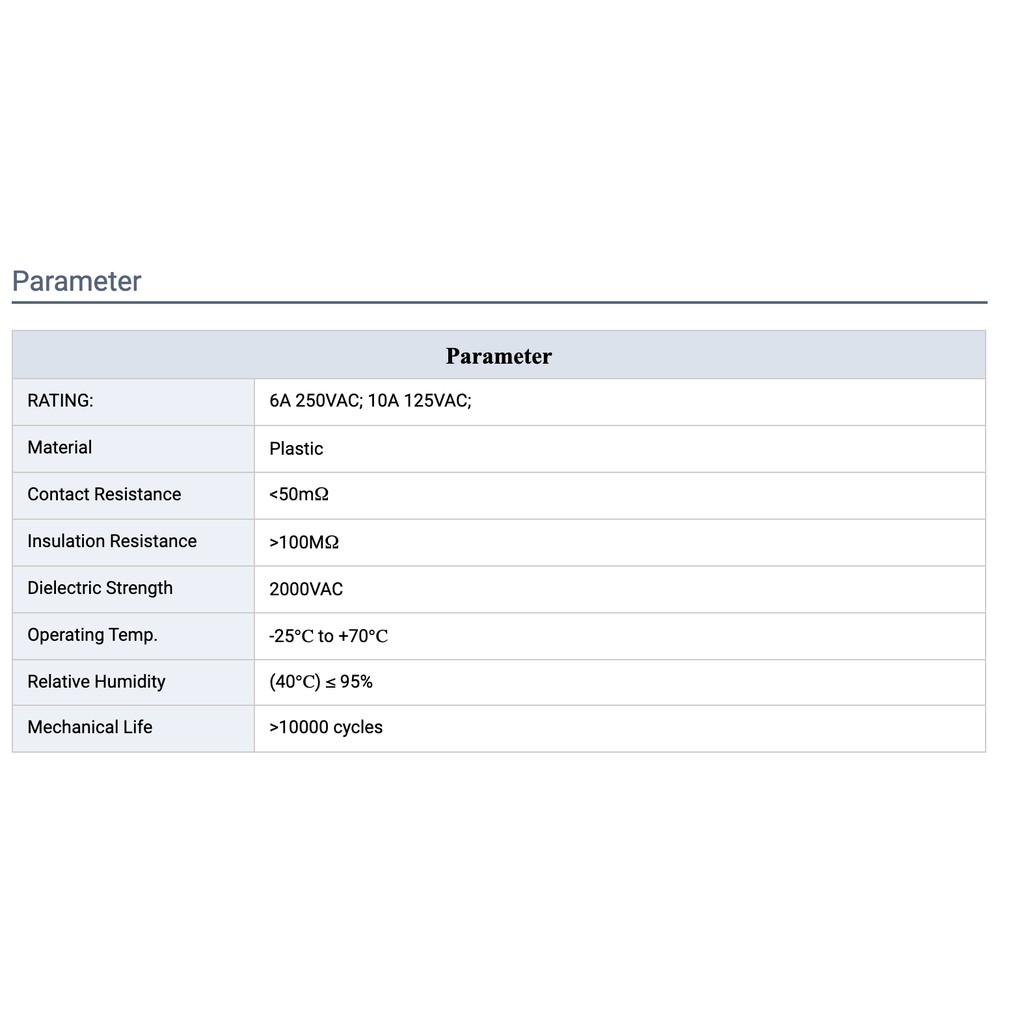Click the -25°C minimum temperature text

click(x=291, y=636)
